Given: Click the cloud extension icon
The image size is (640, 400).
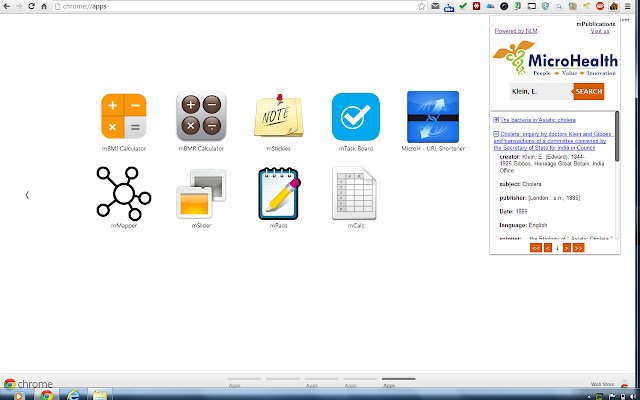Looking at the screenshot, I should tap(490, 6).
